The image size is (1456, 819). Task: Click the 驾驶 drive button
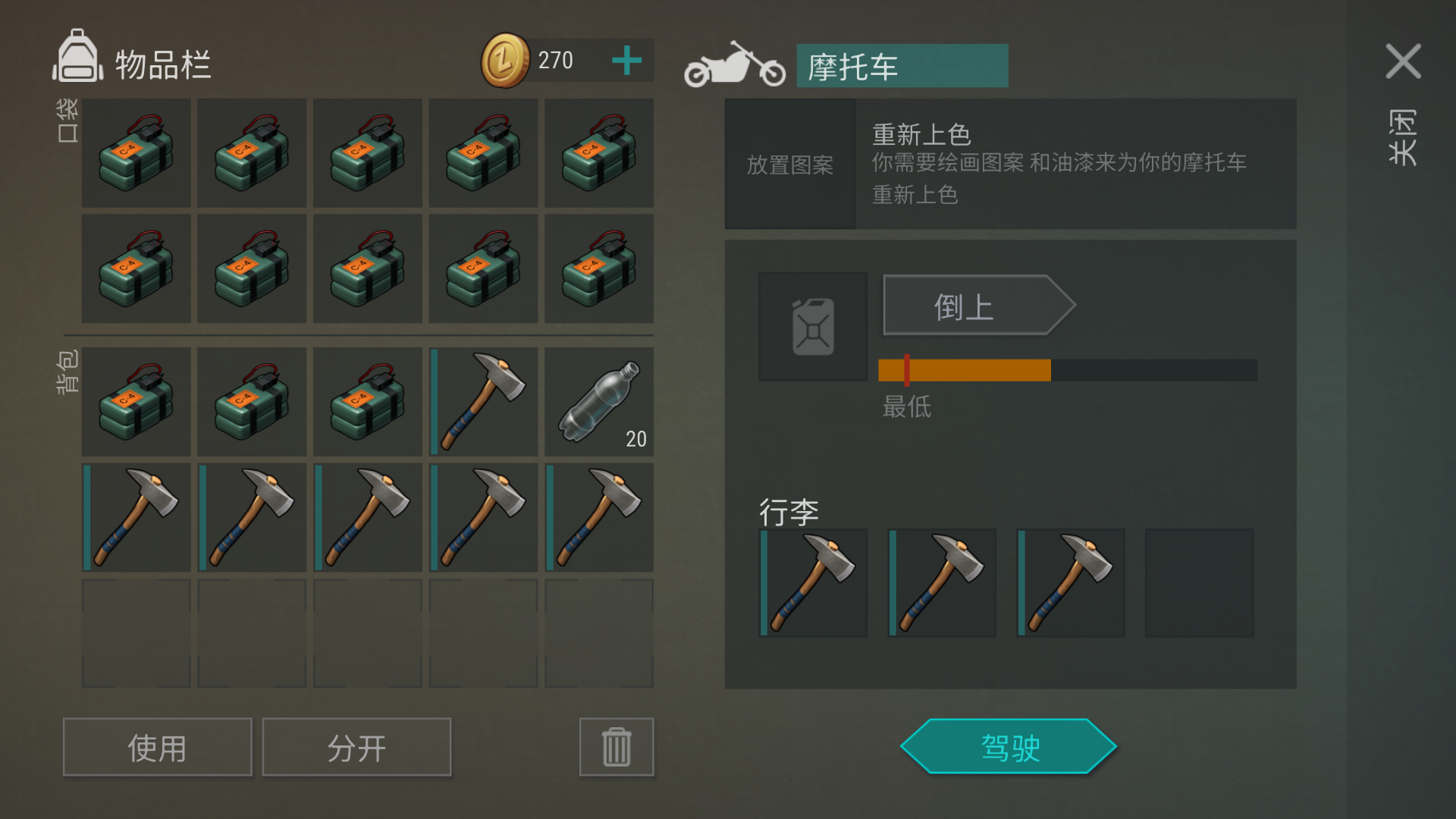pos(1009,746)
